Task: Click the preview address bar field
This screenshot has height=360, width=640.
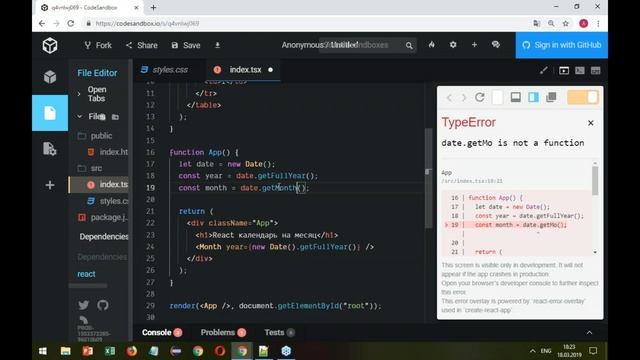Action: tap(498, 97)
